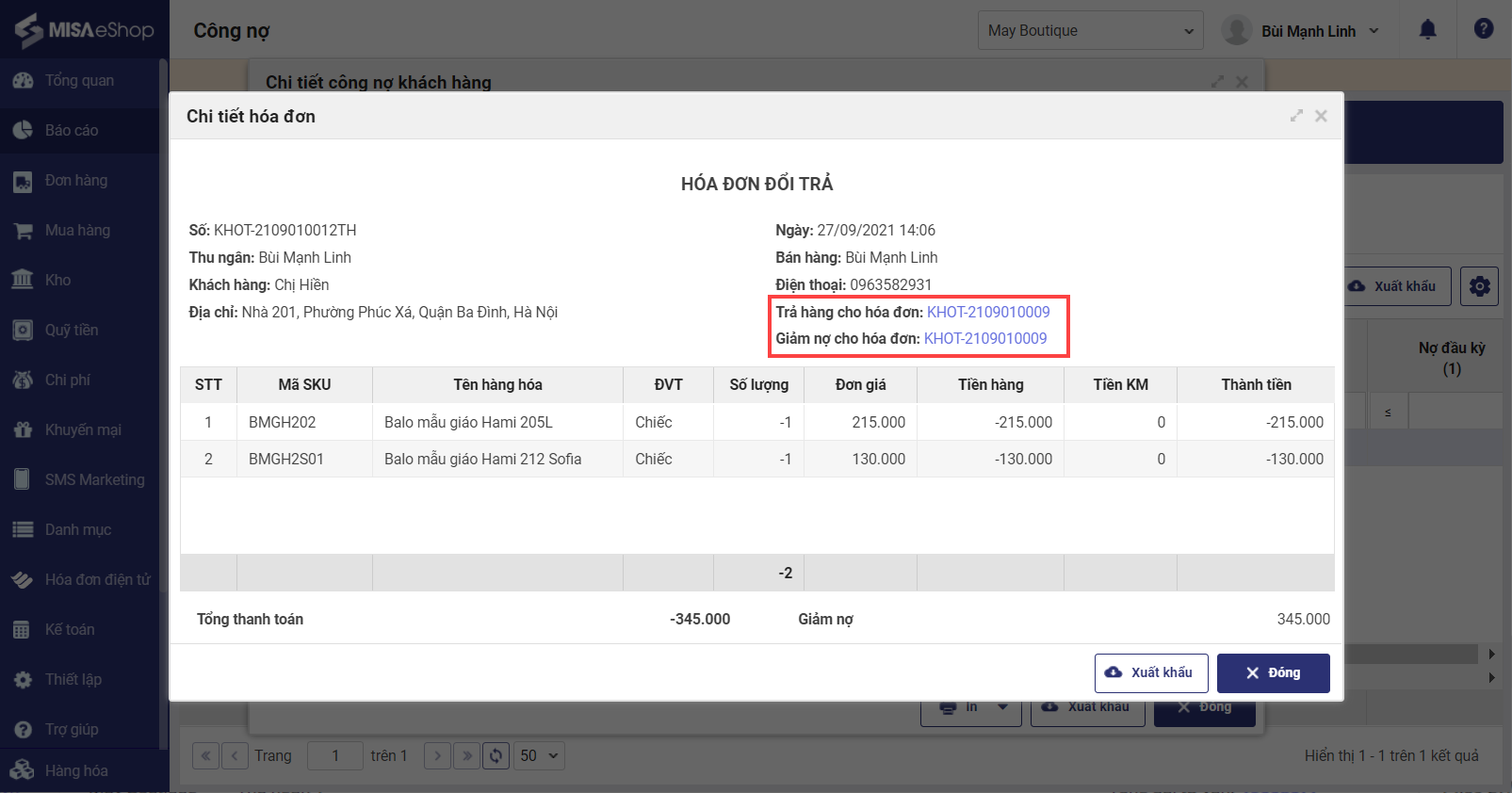Open returned invoice link KHOT-2109010009
Image resolution: width=1512 pixels, height=793 pixels.
click(x=988, y=312)
